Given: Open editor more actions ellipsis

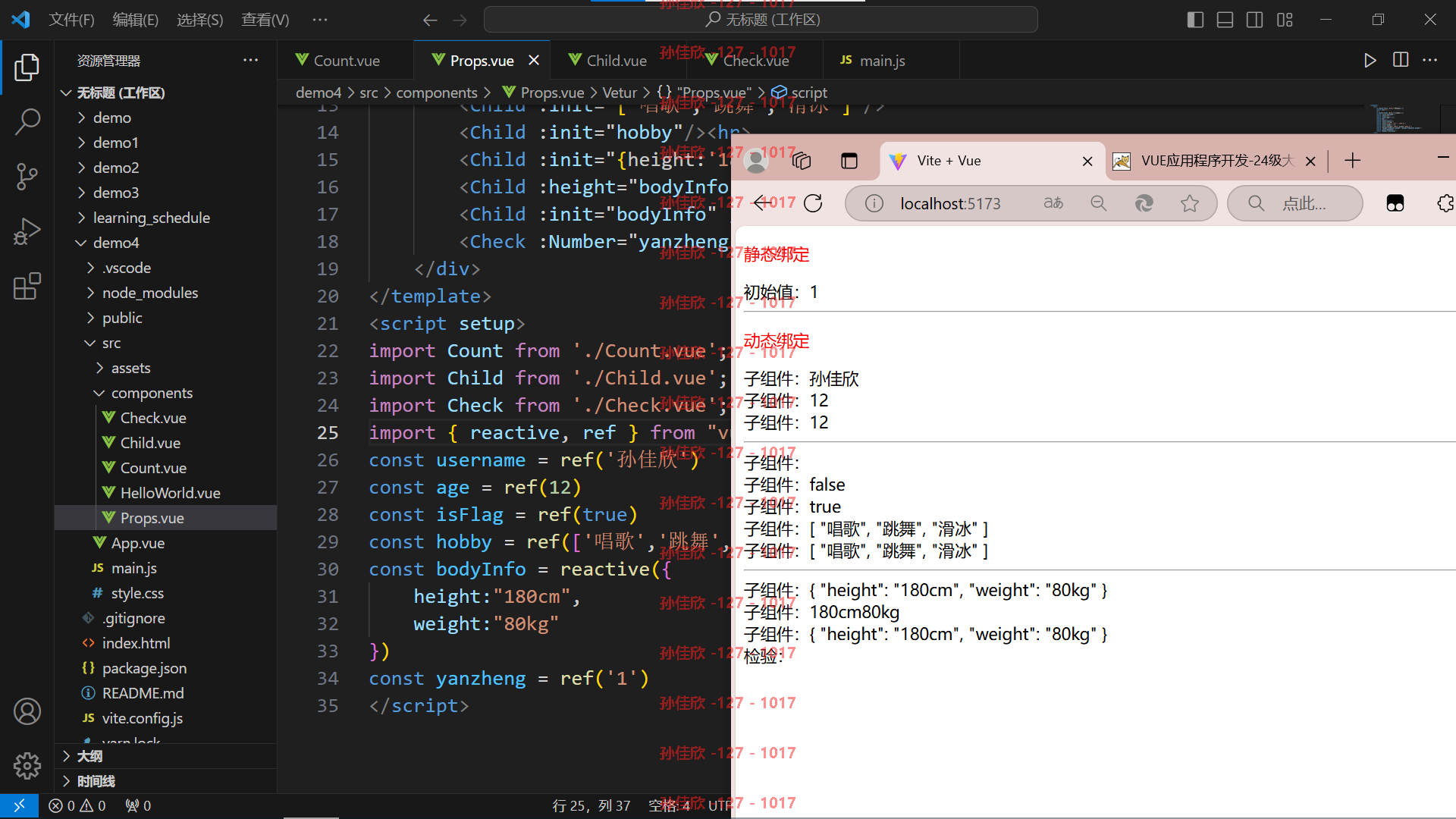Looking at the screenshot, I should click(1430, 60).
